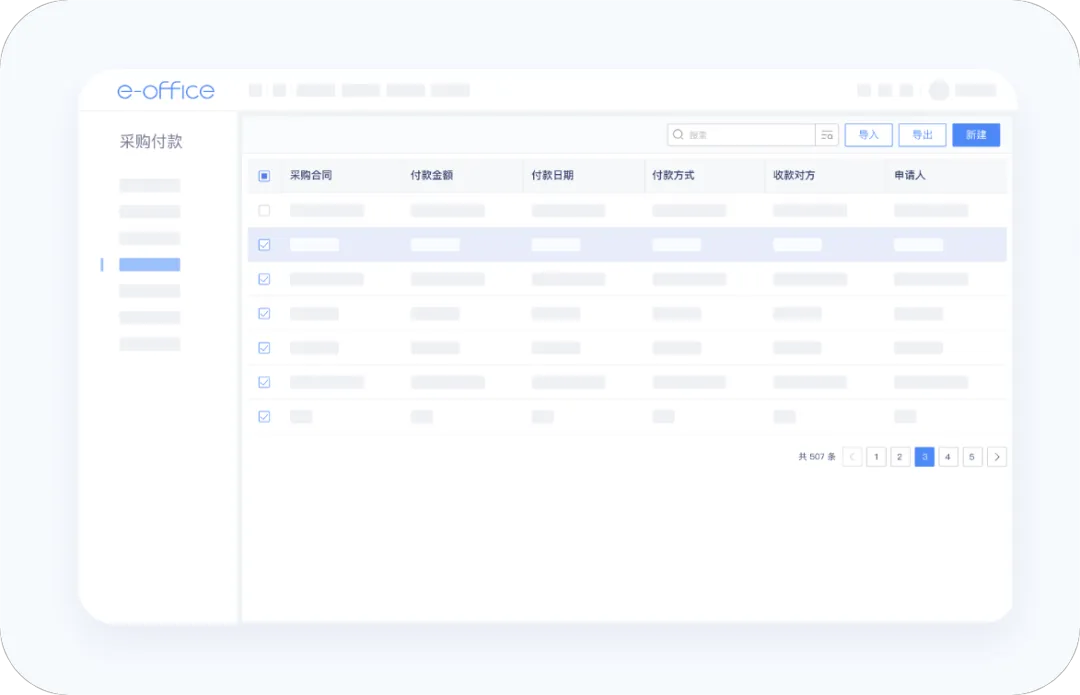
Task: Click the search magnifier icon
Action: (679, 135)
